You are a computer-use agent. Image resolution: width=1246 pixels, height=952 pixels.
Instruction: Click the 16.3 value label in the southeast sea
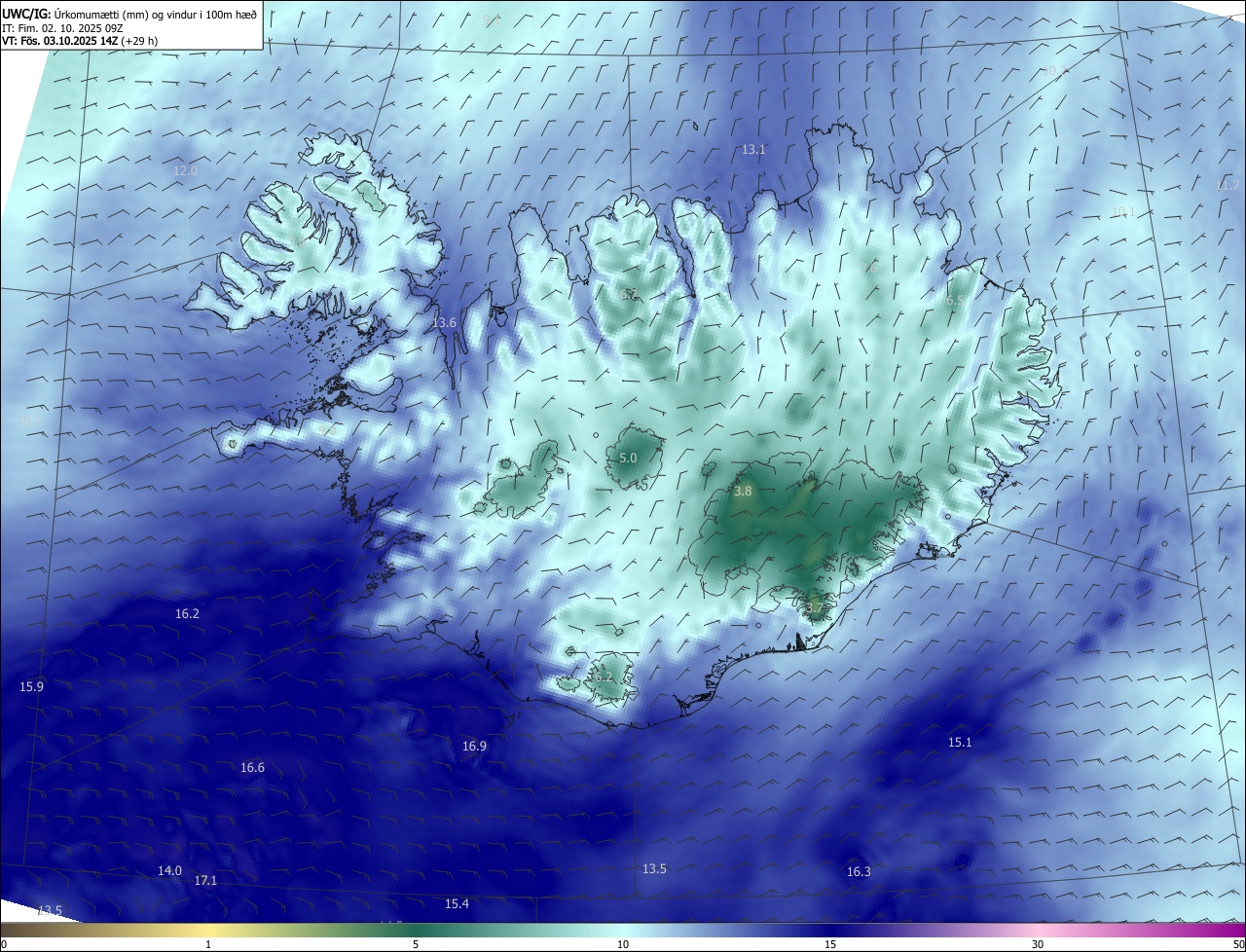click(x=859, y=872)
